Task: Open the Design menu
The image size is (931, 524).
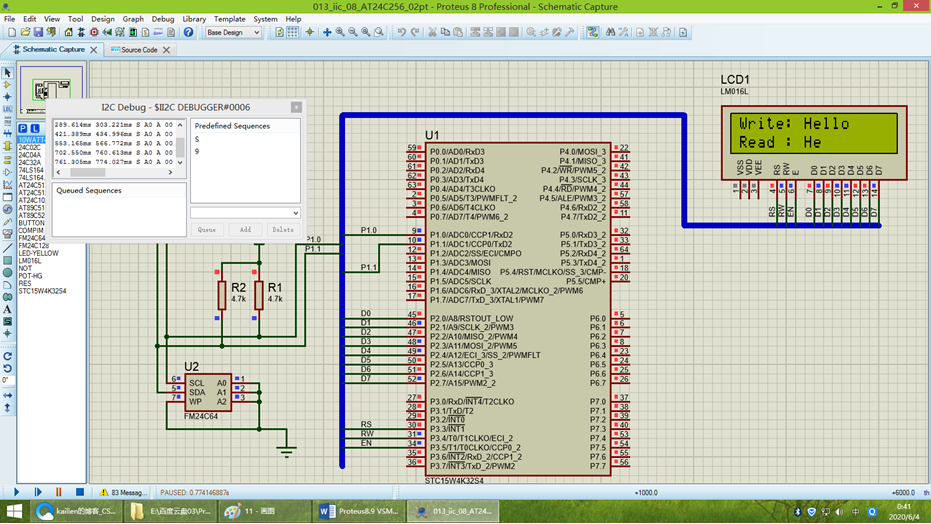Action: pyautogui.click(x=102, y=19)
